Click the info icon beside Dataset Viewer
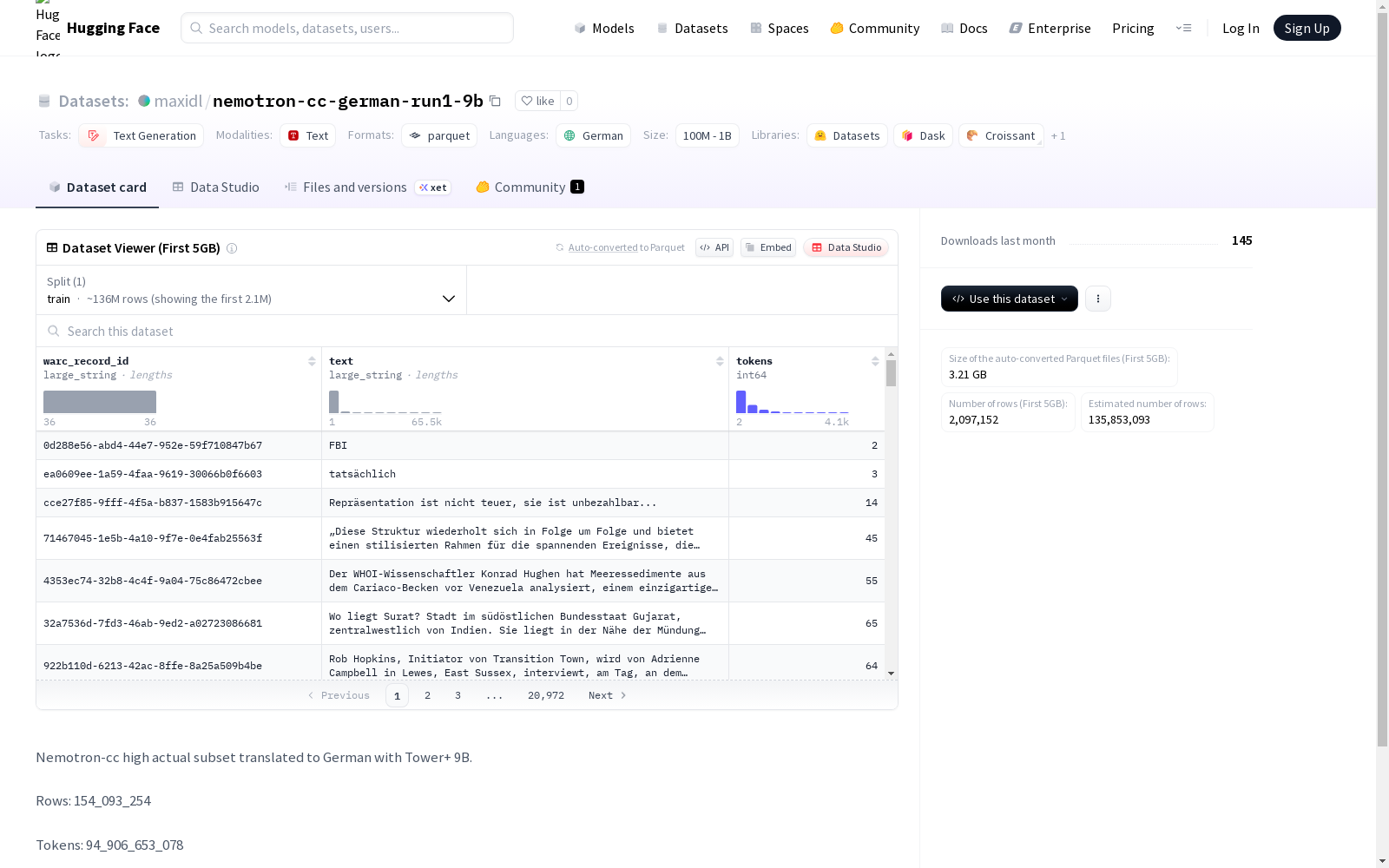The image size is (1389, 868). [232, 248]
